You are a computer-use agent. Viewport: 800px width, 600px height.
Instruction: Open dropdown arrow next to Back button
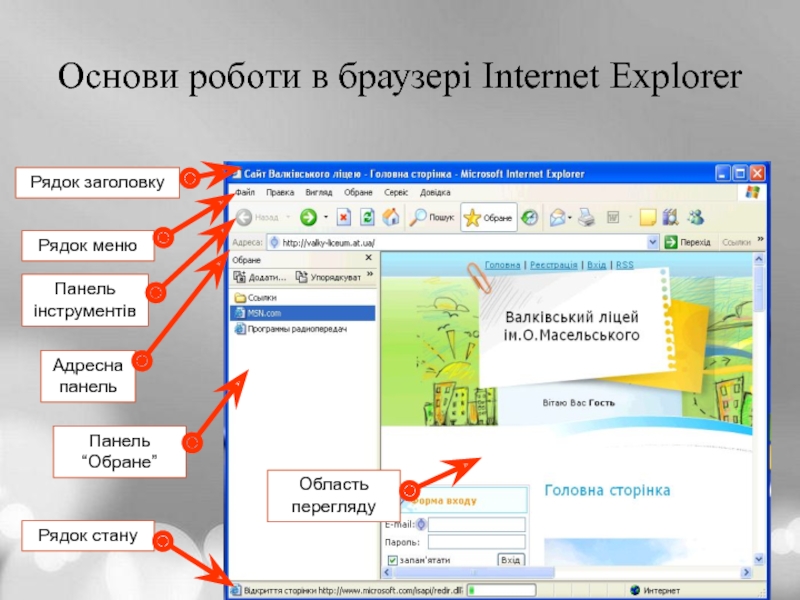288,217
